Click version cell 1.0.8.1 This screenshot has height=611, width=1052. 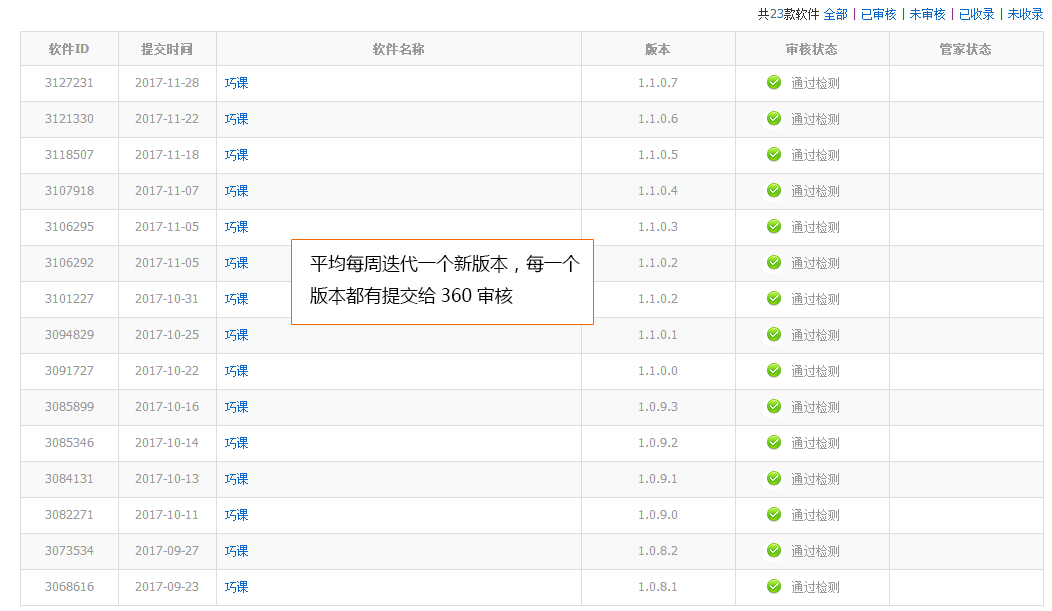pos(658,587)
